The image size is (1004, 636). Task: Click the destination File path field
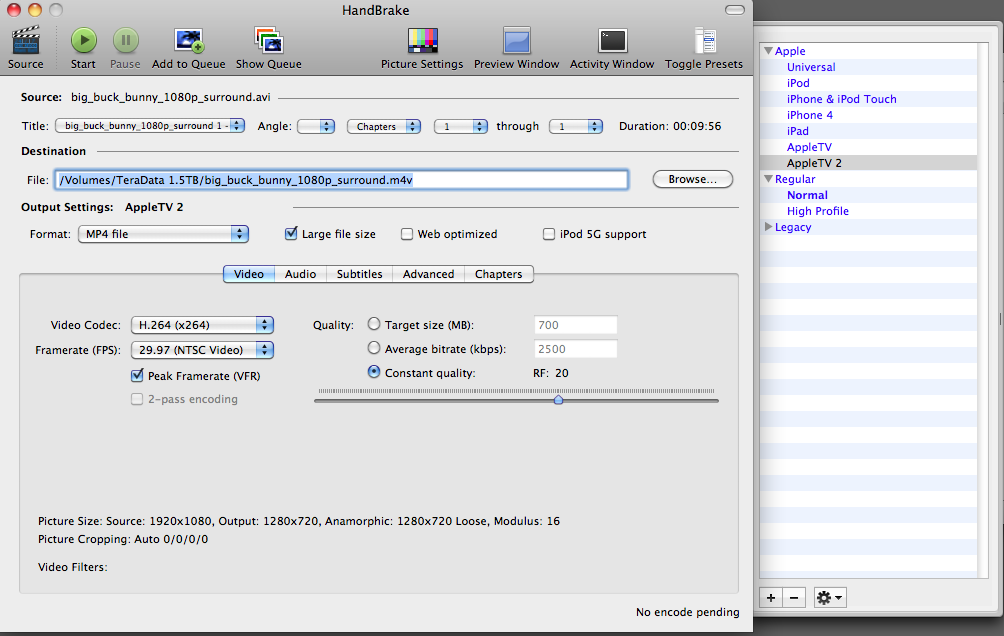click(x=342, y=180)
